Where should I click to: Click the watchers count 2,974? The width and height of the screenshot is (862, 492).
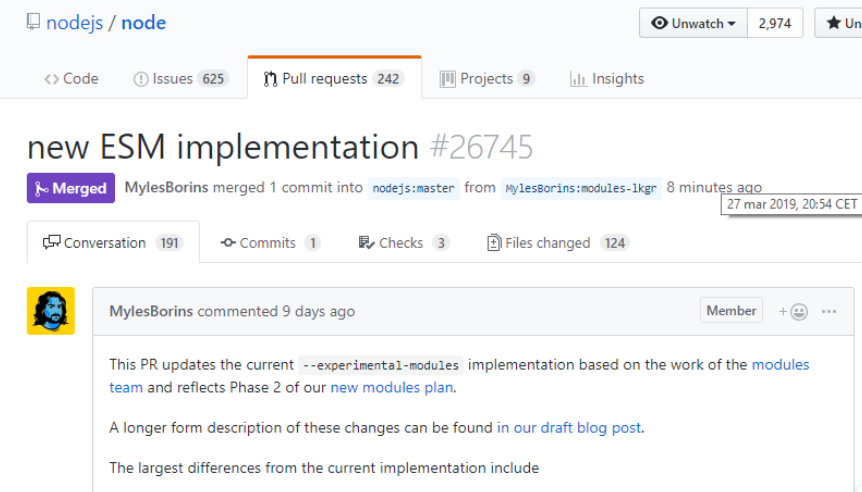pyautogui.click(x=775, y=23)
